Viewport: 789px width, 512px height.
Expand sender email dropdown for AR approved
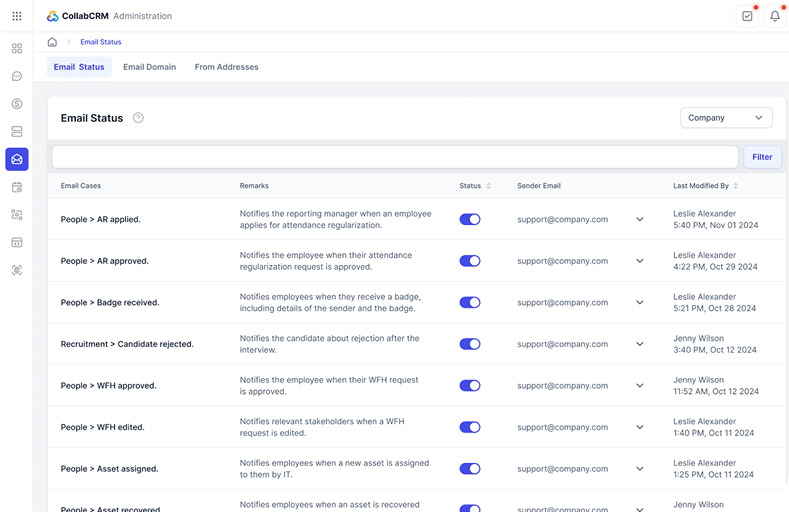640,261
